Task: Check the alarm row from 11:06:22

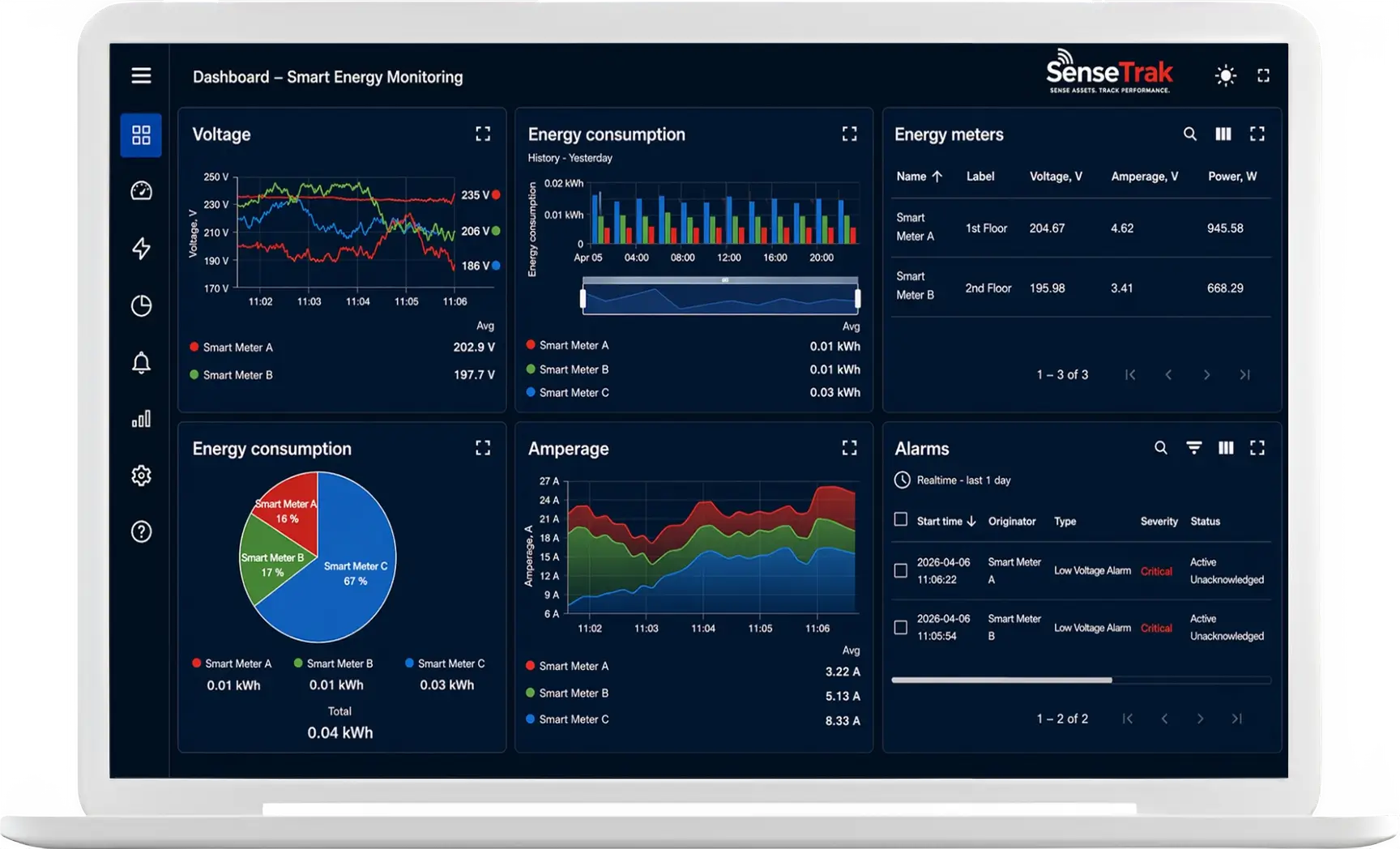Action: 900,570
